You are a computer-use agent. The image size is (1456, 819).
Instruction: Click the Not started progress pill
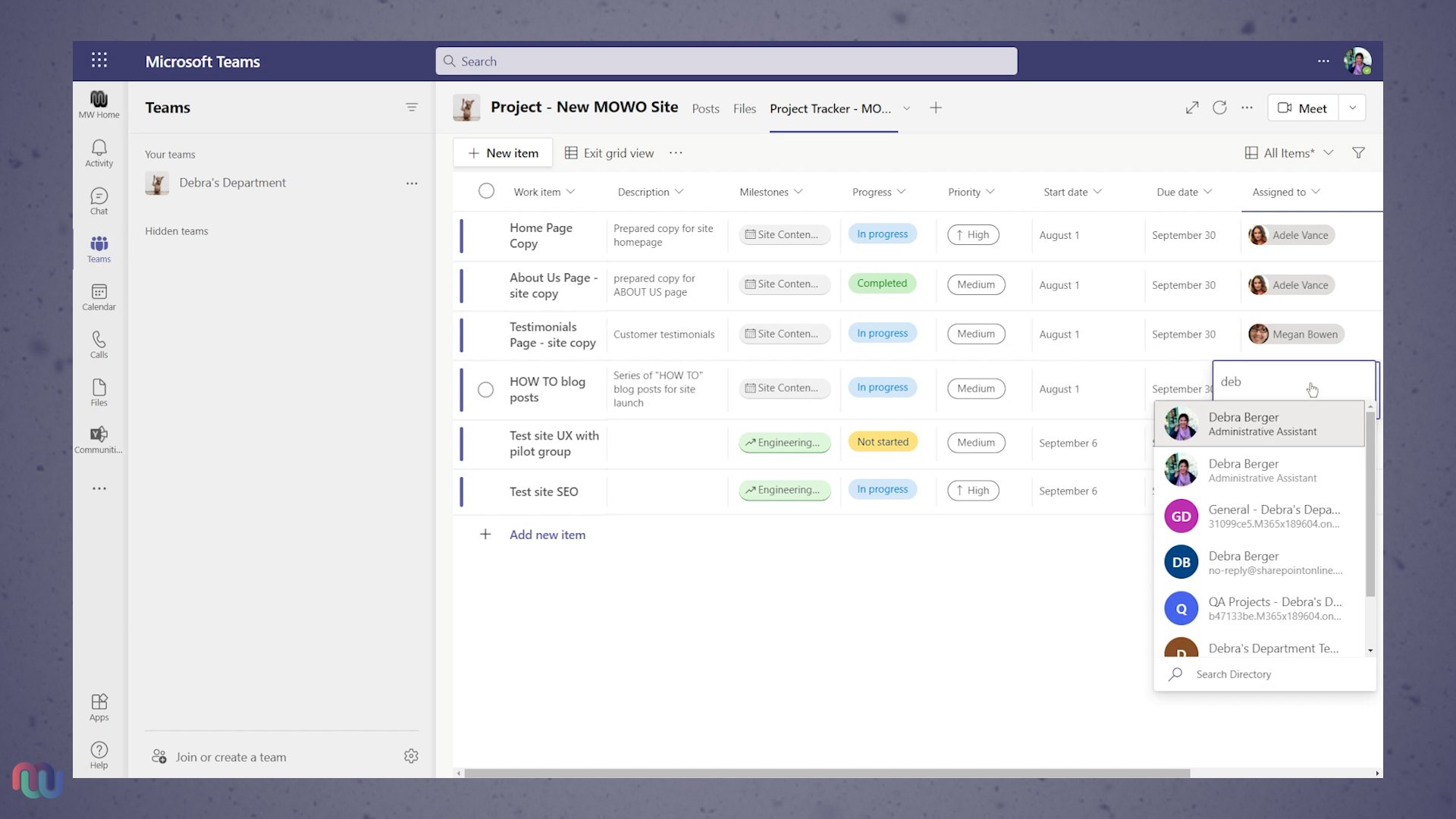[x=883, y=442]
